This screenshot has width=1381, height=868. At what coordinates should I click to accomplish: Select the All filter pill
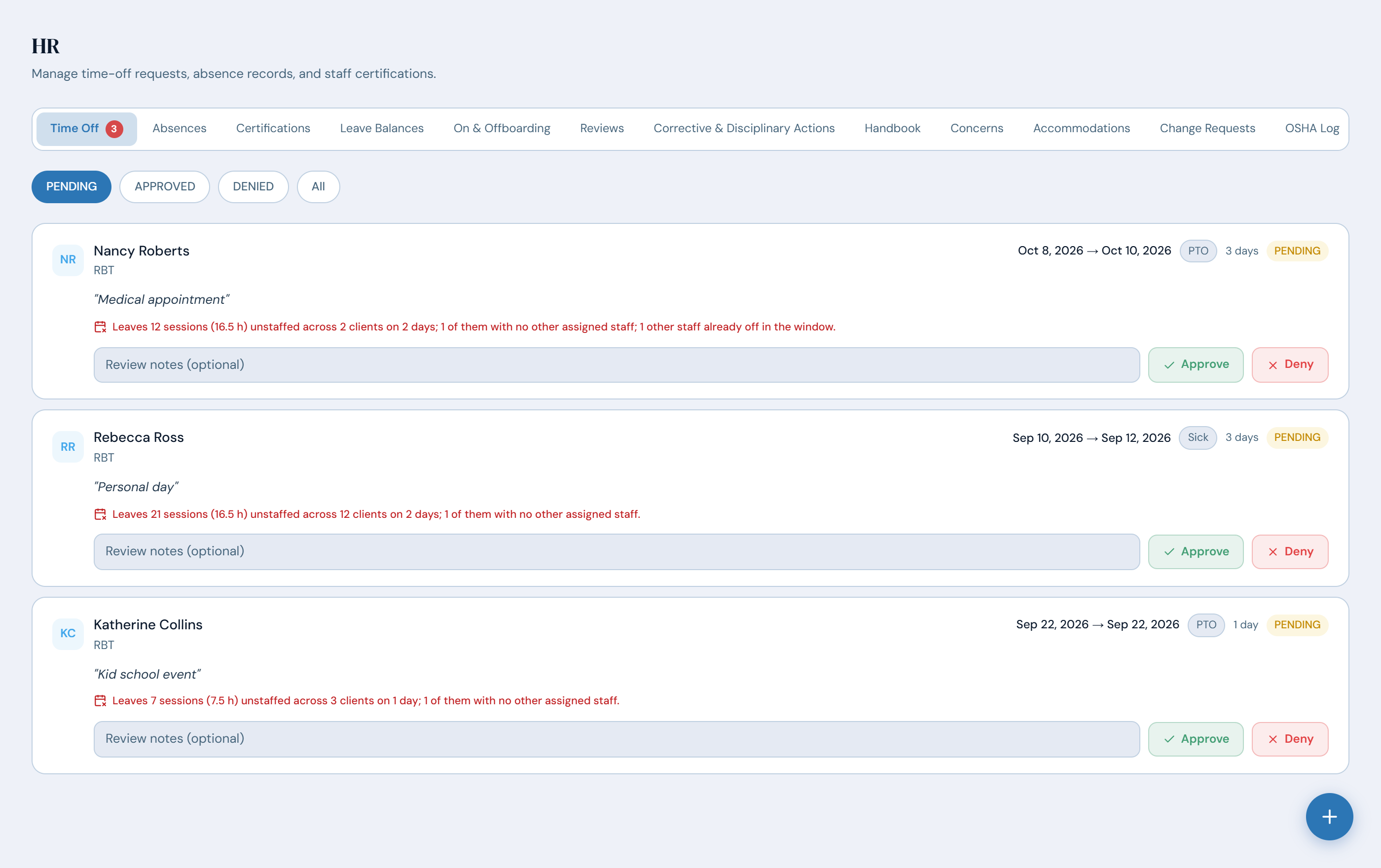[x=318, y=187]
